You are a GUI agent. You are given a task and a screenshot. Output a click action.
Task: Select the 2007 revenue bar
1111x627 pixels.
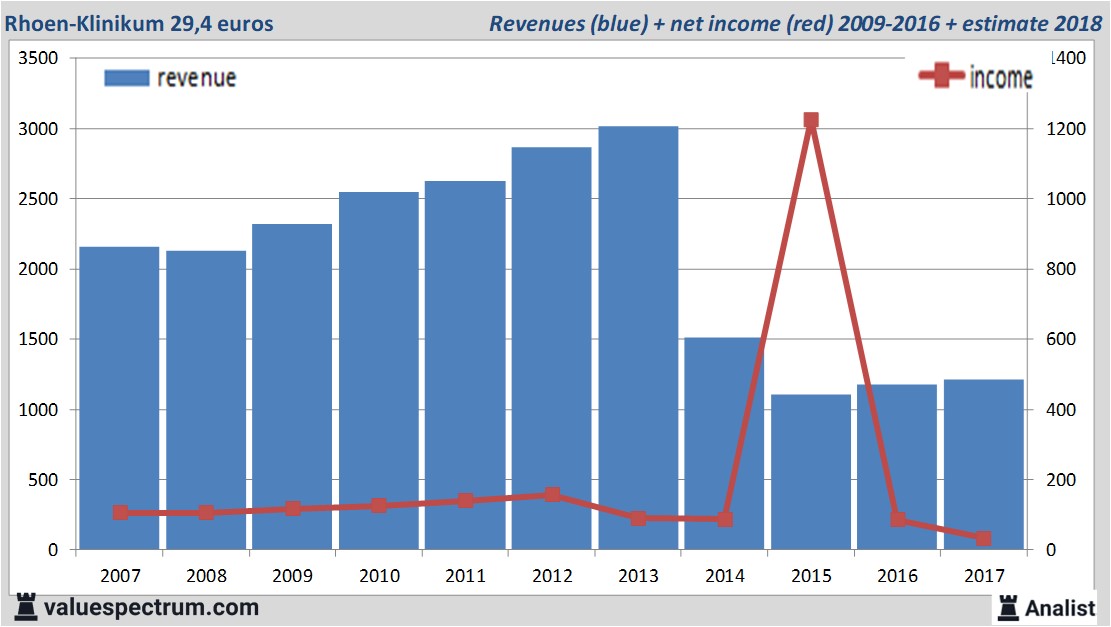coord(119,398)
